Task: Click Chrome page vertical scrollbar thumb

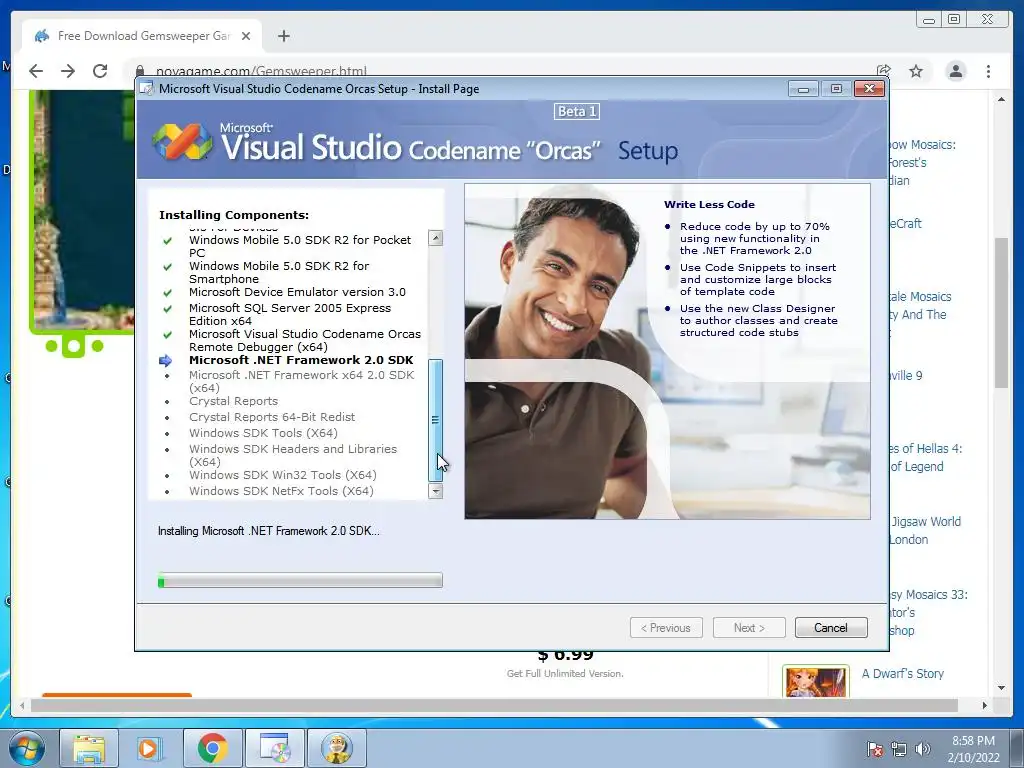Action: point(1001,313)
